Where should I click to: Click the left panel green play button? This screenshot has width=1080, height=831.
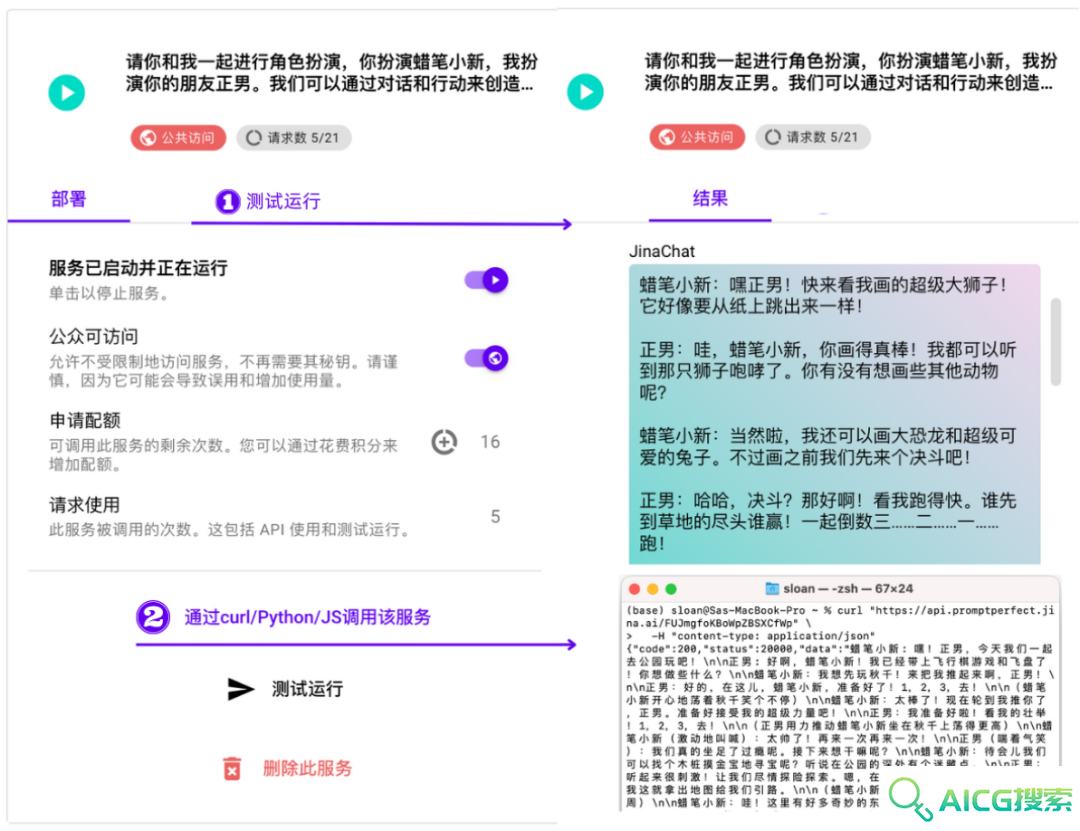tap(67, 92)
